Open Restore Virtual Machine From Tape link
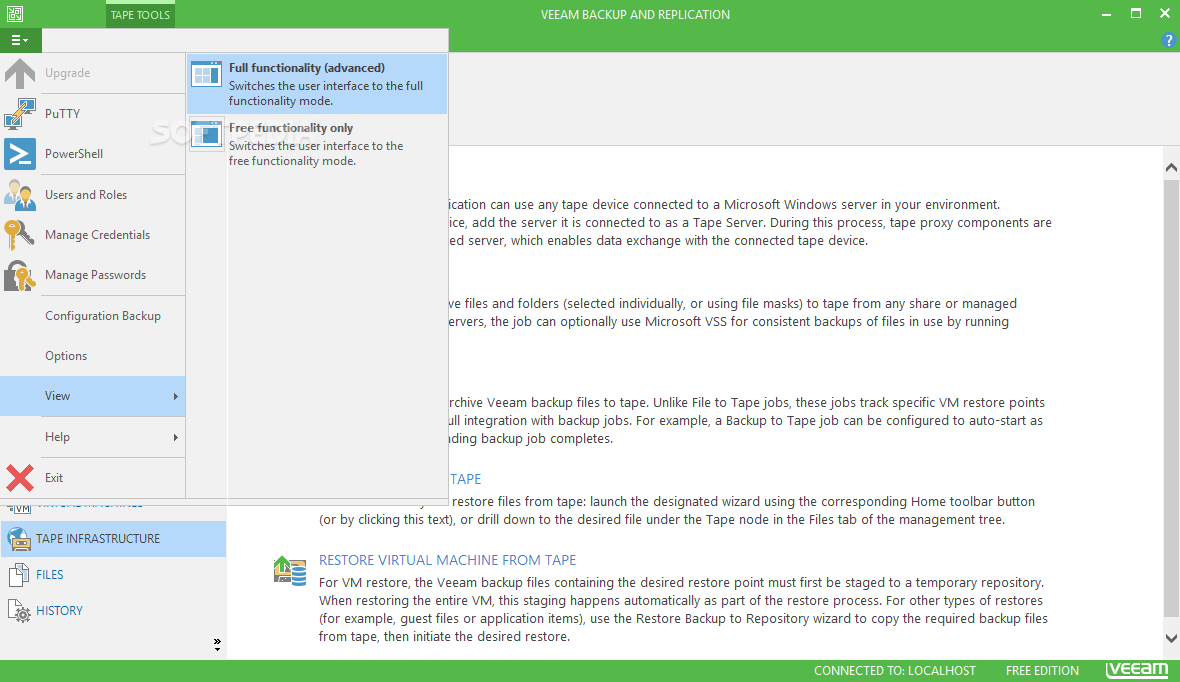 point(447,560)
